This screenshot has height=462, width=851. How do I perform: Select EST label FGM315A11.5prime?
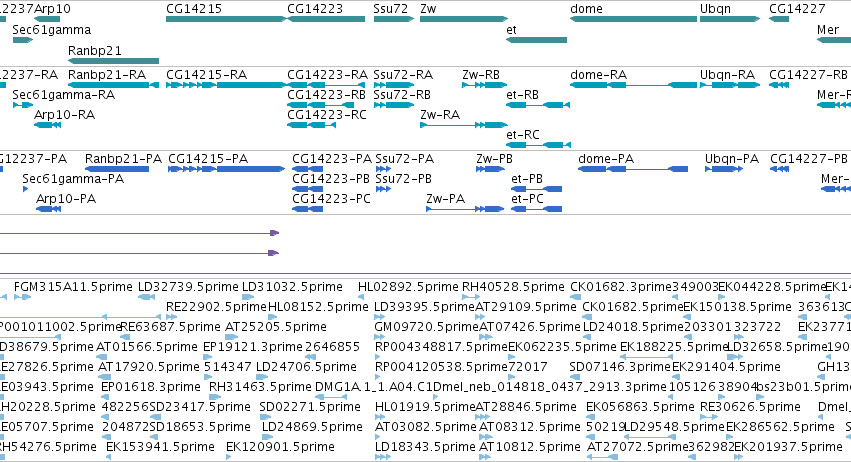coord(73,287)
